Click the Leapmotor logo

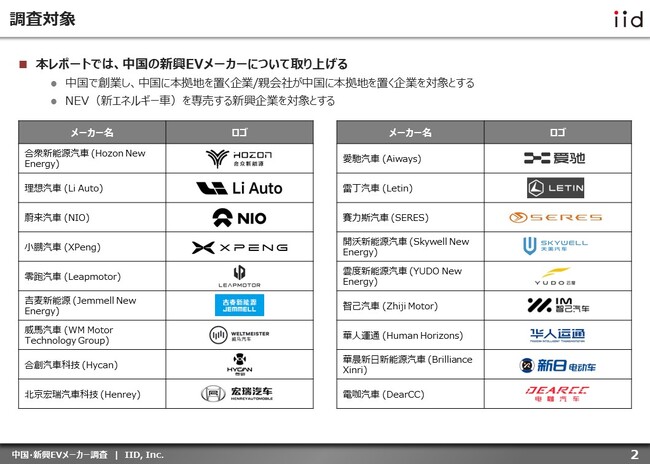[239, 276]
